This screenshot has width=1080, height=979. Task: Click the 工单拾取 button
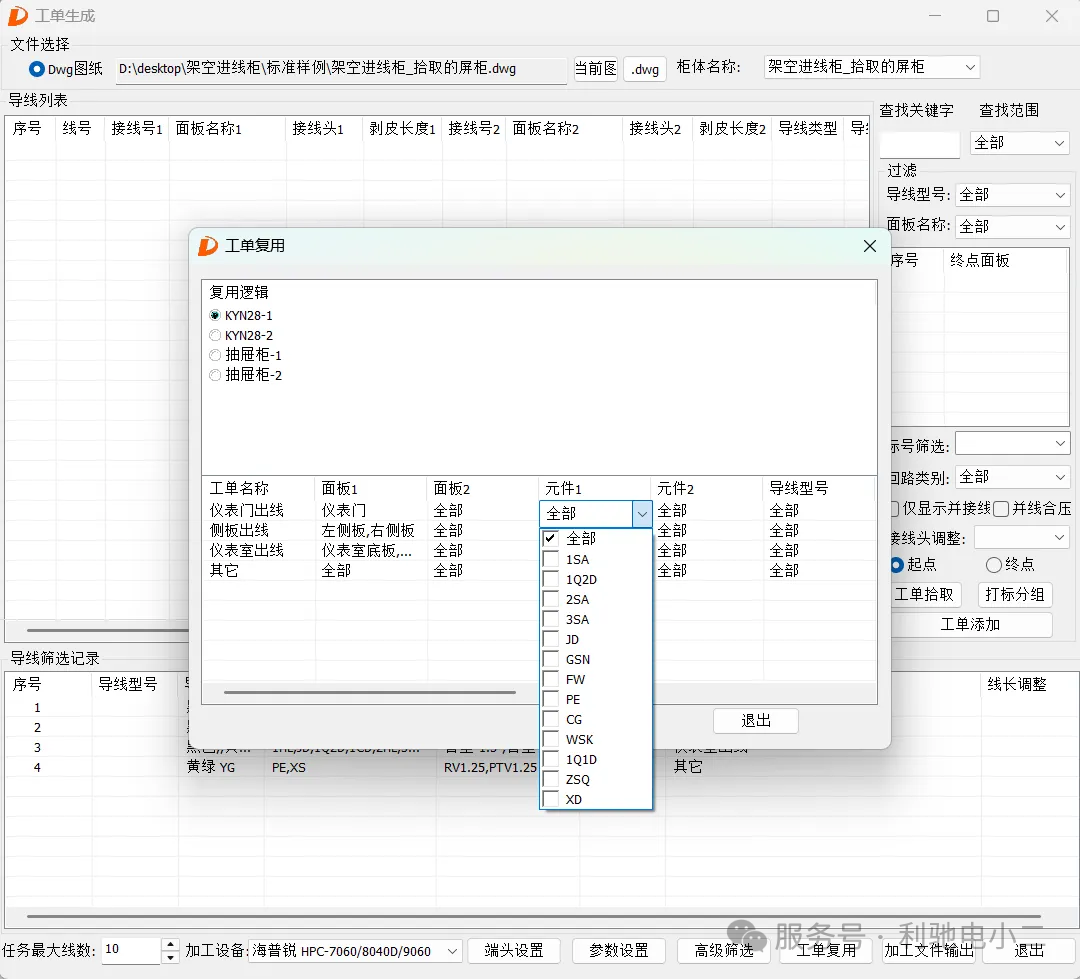pos(924,594)
